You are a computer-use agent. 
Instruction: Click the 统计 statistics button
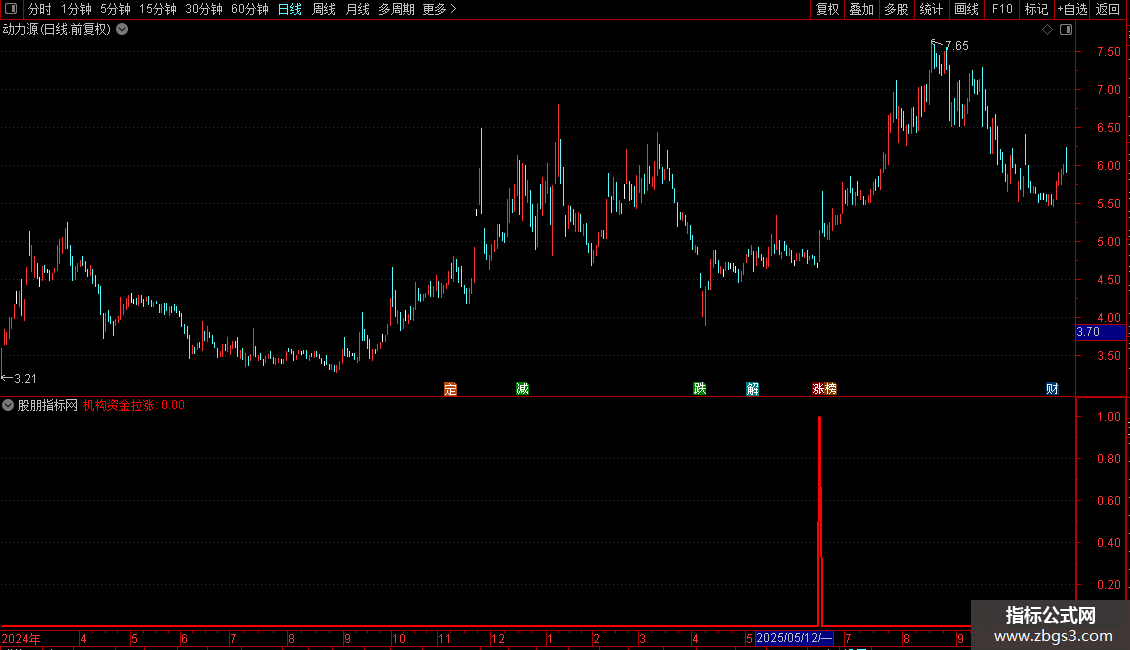click(x=931, y=9)
